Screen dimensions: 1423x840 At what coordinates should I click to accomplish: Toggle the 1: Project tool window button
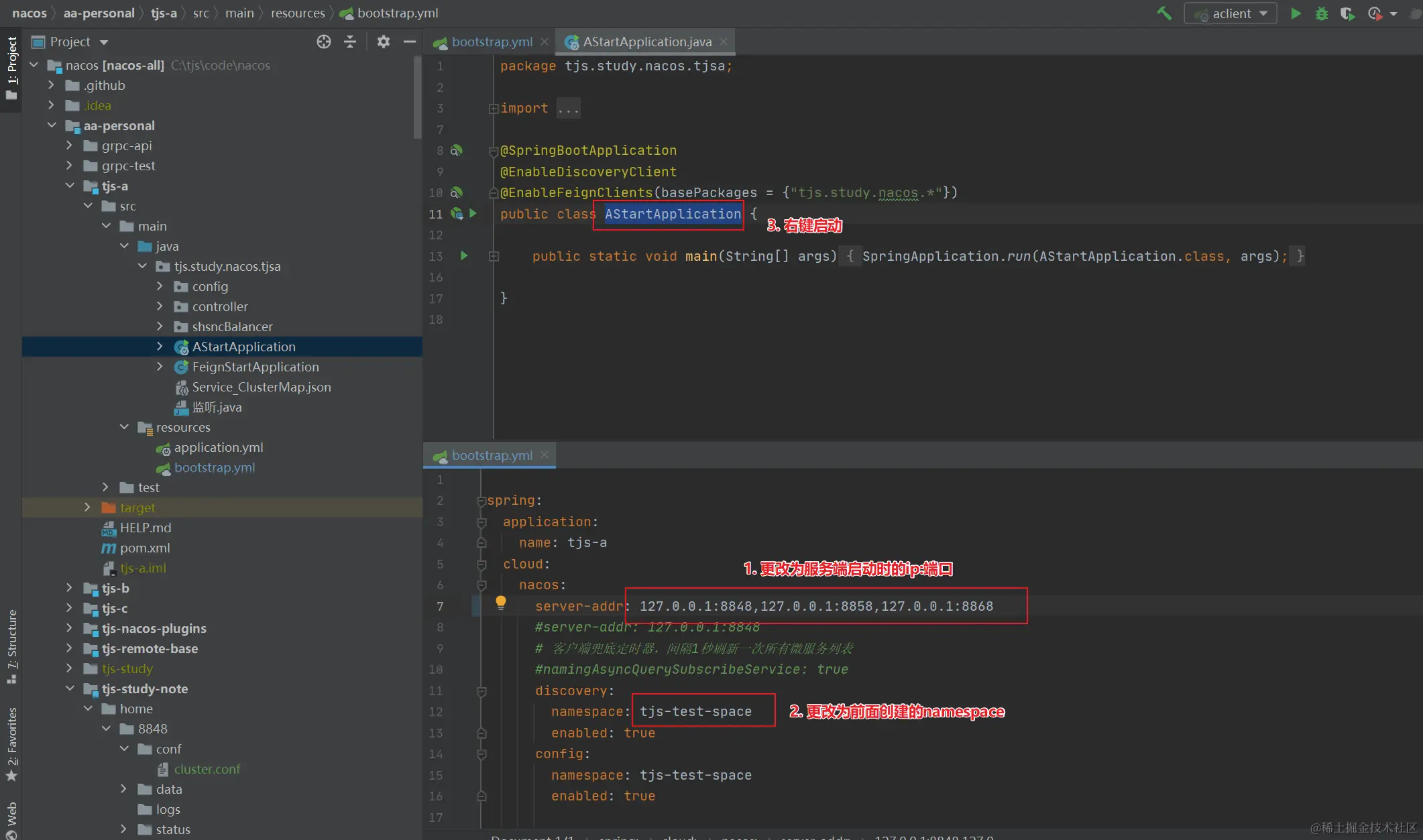click(x=11, y=67)
